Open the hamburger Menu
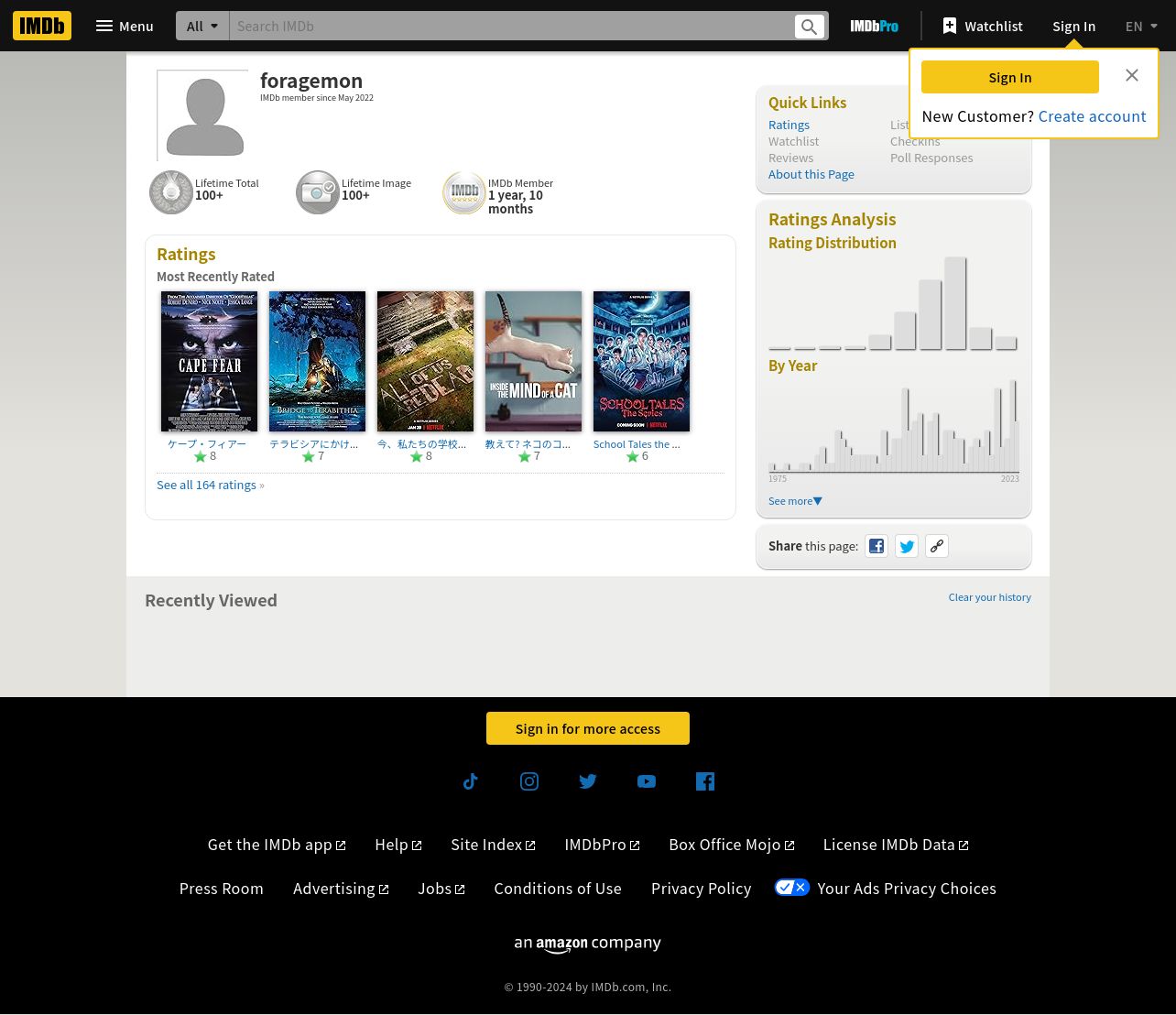This screenshot has height=1015, width=1176. (x=125, y=26)
